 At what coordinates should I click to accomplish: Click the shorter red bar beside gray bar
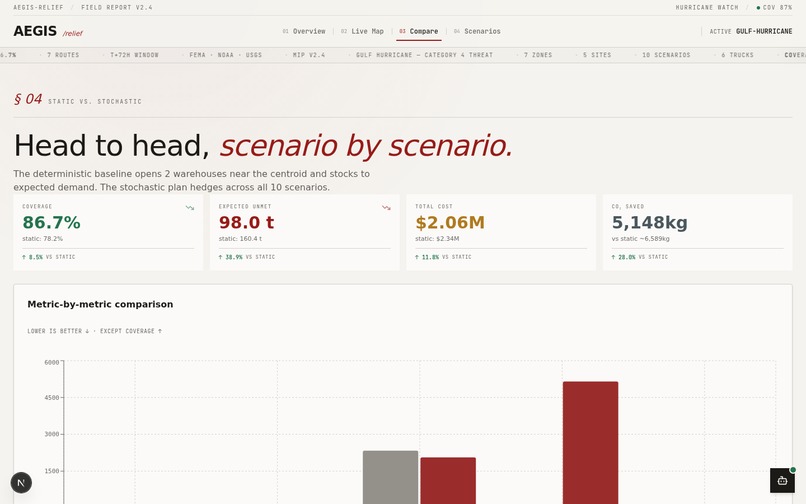coord(448,480)
